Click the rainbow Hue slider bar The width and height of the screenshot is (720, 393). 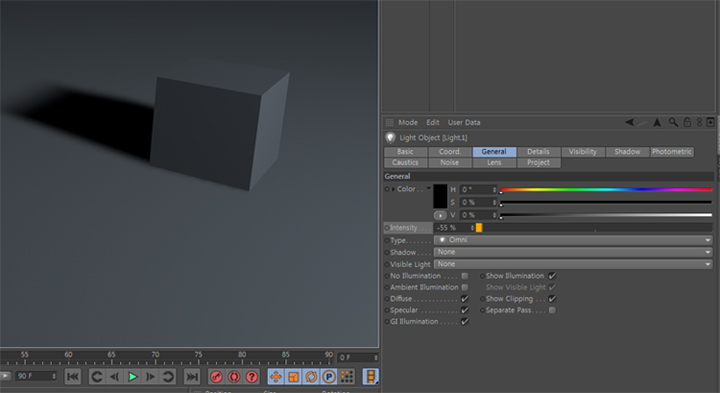click(606, 189)
